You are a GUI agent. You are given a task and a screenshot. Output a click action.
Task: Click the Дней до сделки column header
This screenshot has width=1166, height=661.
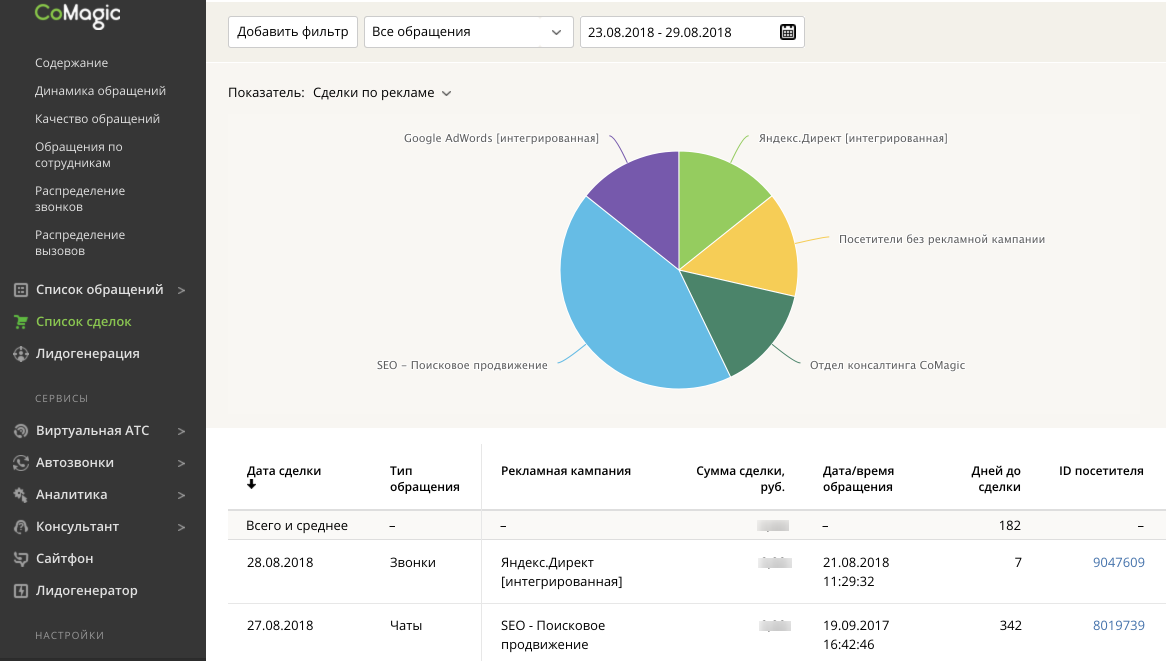pos(996,479)
